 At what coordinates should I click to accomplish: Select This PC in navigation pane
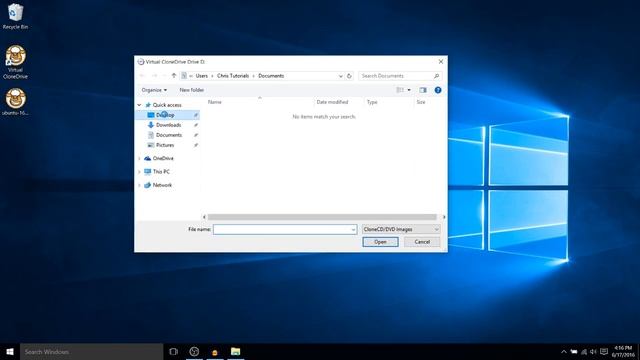click(161, 172)
